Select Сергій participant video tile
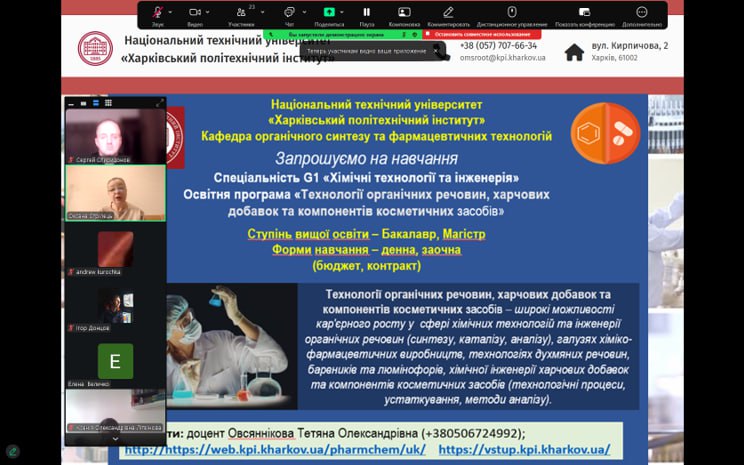Image resolution: width=744 pixels, height=465 pixels. click(x=115, y=137)
